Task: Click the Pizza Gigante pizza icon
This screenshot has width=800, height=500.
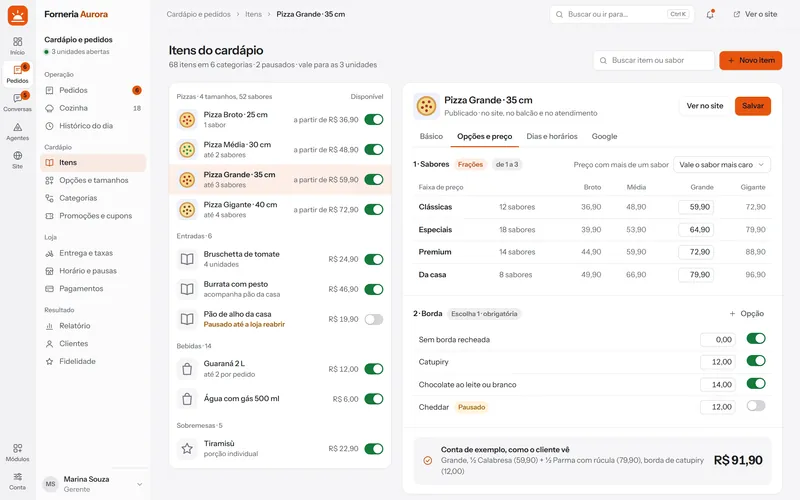Action: 187,210
